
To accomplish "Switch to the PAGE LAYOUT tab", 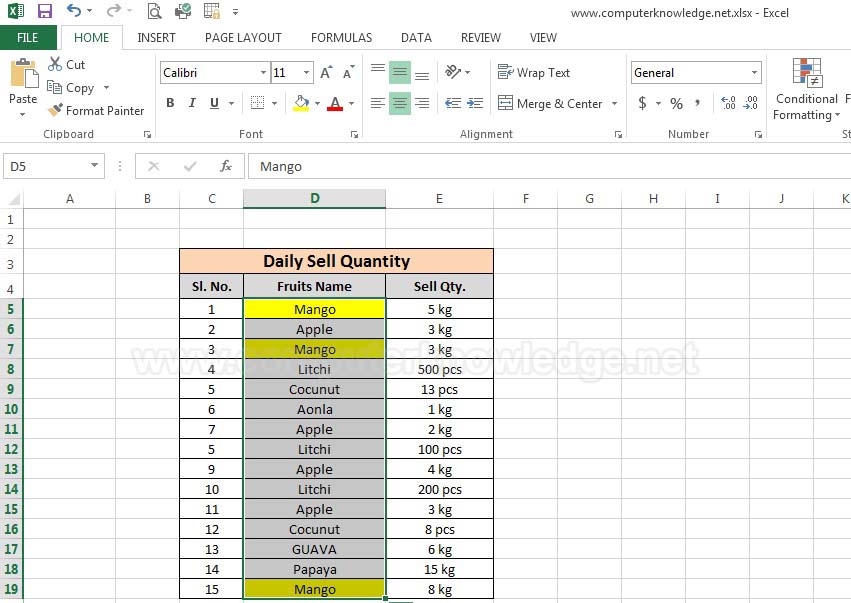I will click(x=243, y=37).
